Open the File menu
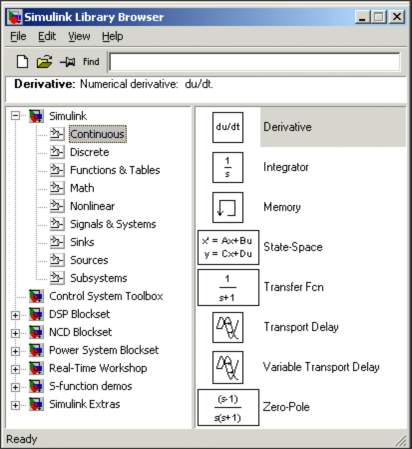 pos(18,36)
